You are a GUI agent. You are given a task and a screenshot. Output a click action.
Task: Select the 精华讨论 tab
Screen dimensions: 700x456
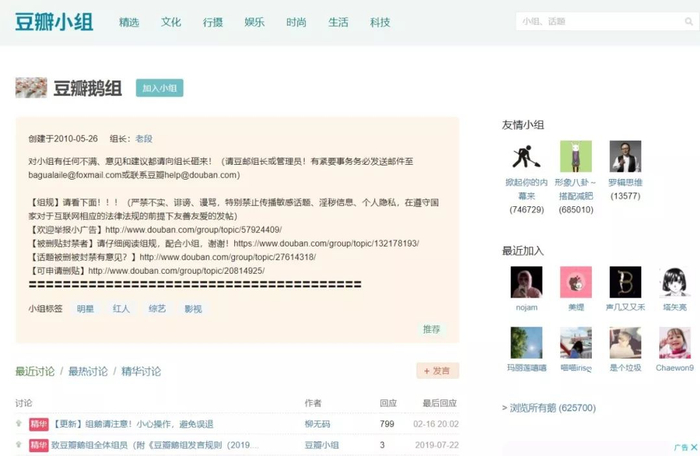[x=141, y=371]
